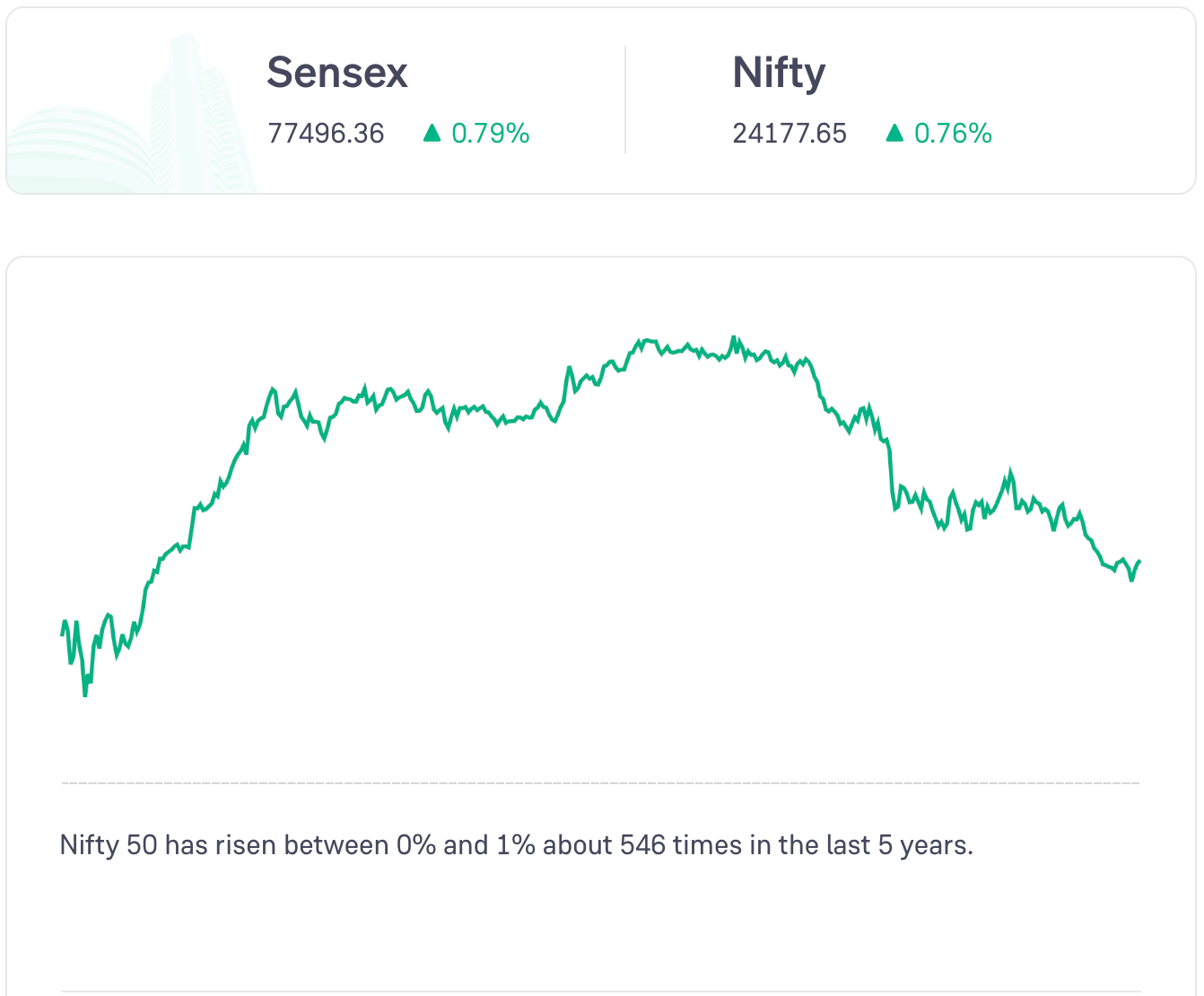The image size is (1204, 996).
Task: Click the solid divider line below the caption
Action: [601, 992]
